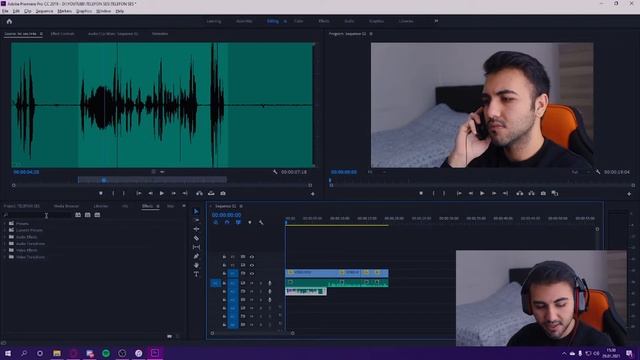The image size is (640, 360).
Task: Open Source monitor button editor plus
Action: pos(313,194)
